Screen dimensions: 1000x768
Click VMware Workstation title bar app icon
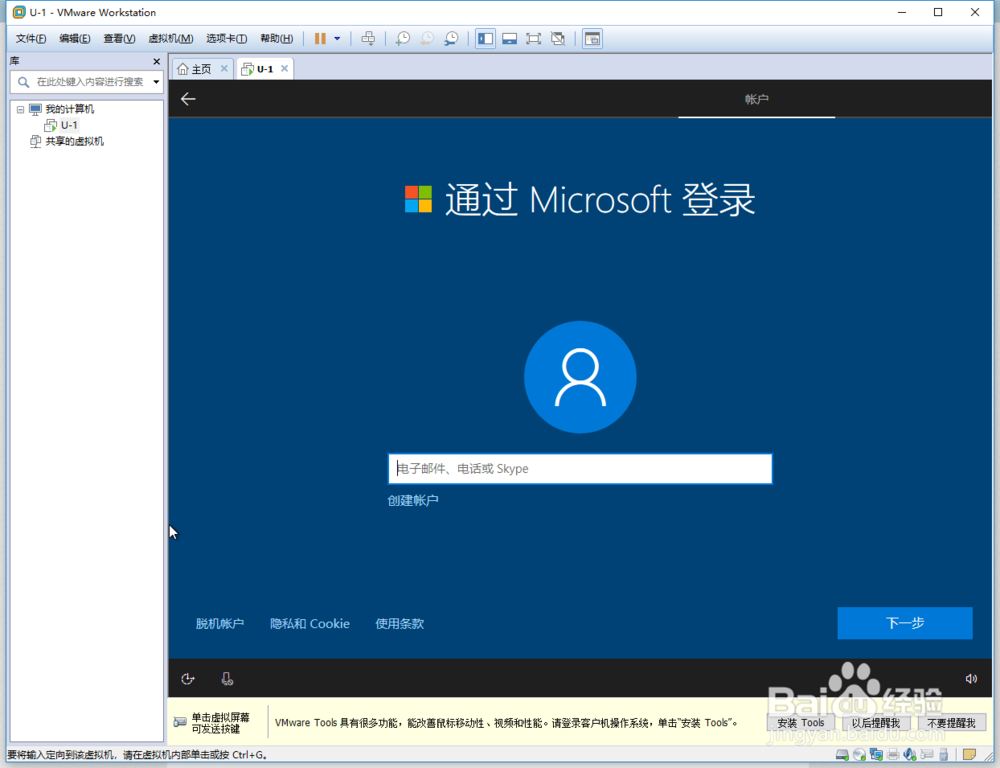tap(19, 12)
